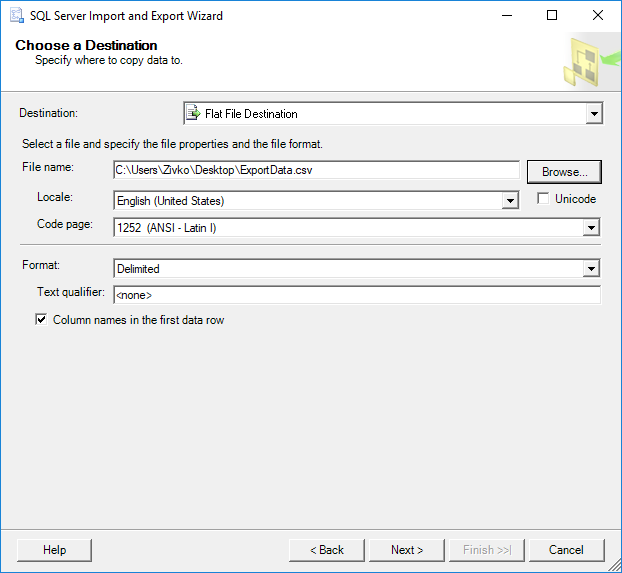Click the Text qualifier input field
This screenshot has height=573, width=622.
(x=357, y=295)
